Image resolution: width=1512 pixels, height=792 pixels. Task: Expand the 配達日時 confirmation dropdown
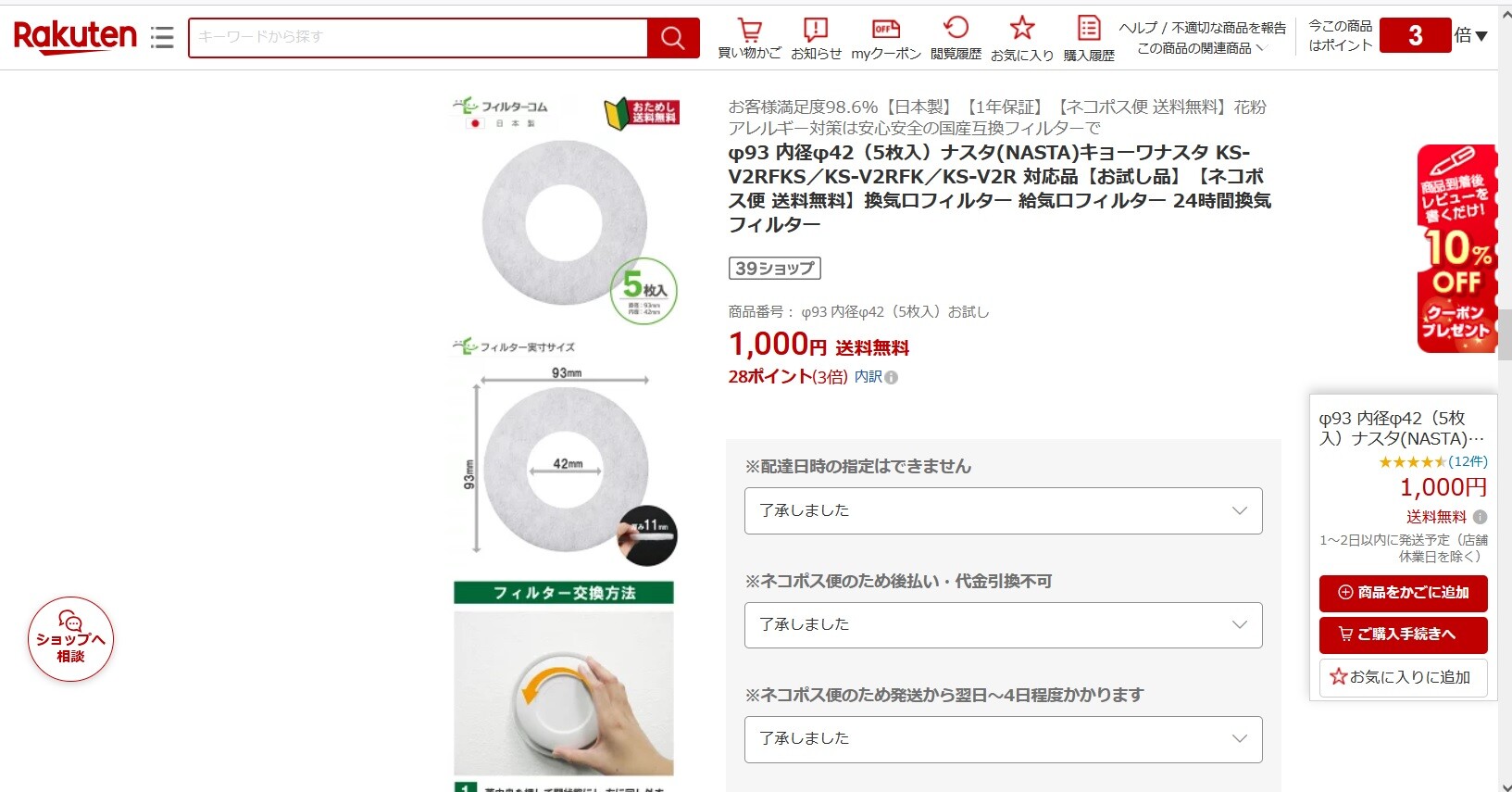[1003, 510]
